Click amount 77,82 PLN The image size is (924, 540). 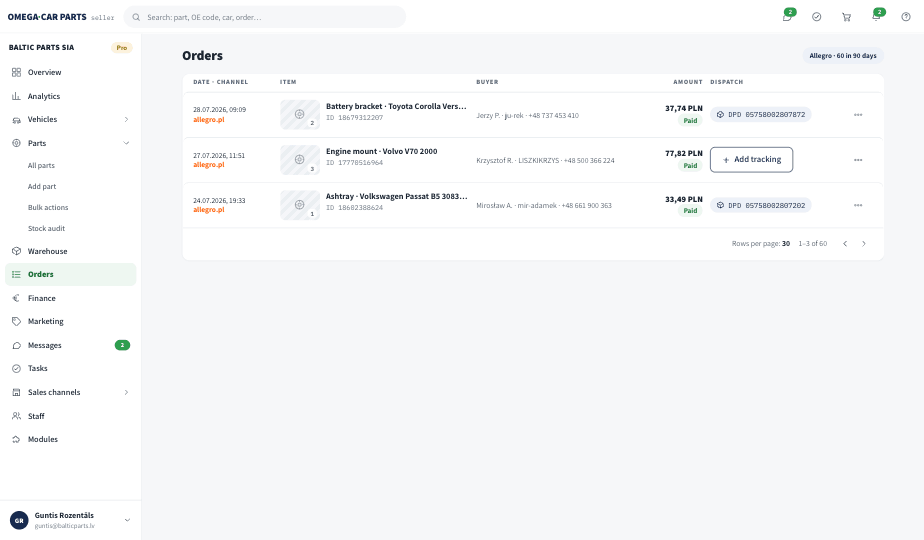(684, 153)
